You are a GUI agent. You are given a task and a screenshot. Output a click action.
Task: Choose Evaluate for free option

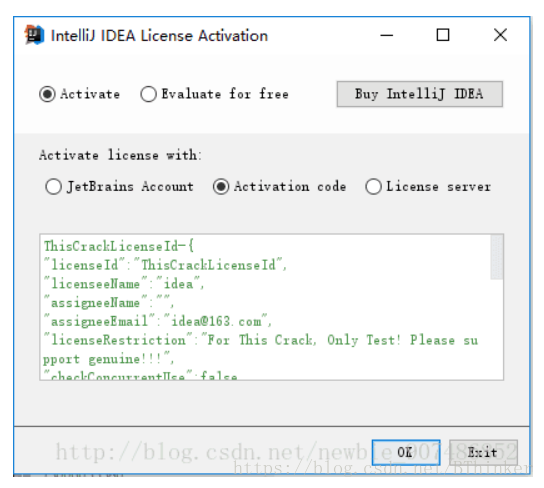point(148,94)
